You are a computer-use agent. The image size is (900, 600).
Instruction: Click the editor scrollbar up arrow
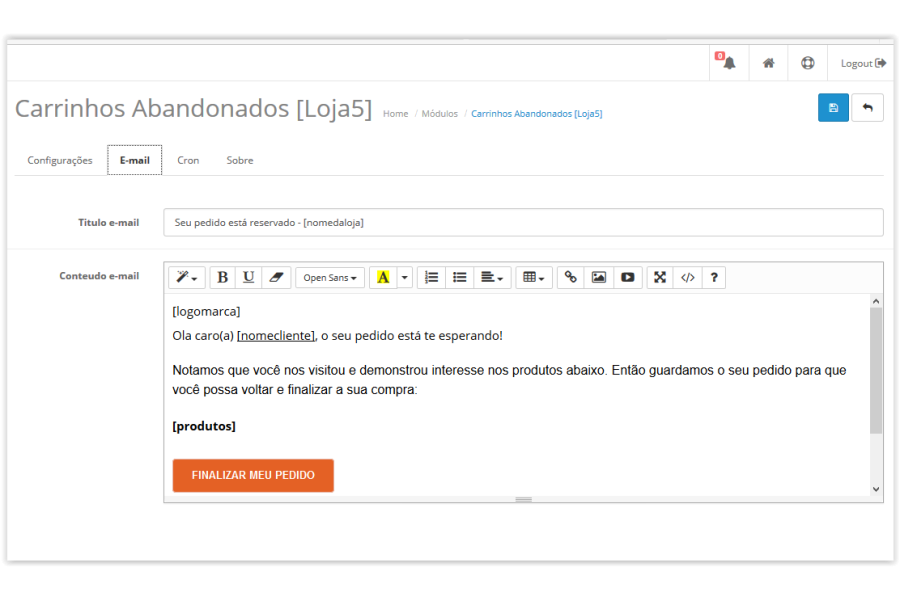tap(876, 301)
